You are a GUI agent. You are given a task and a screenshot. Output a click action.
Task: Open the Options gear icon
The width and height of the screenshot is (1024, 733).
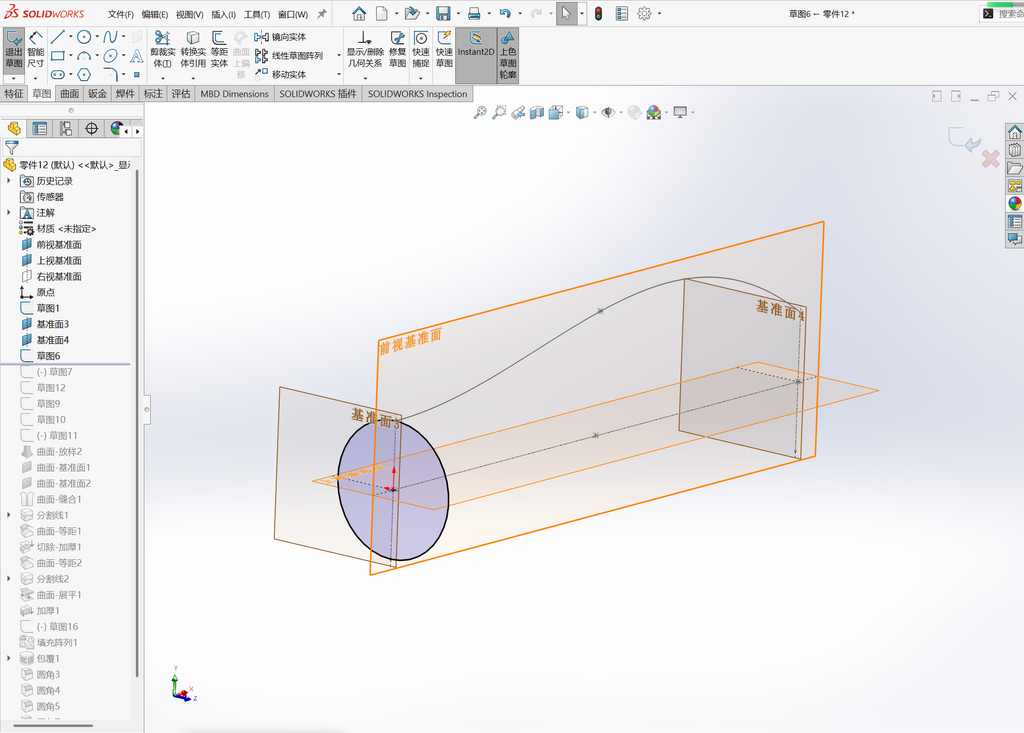click(644, 13)
